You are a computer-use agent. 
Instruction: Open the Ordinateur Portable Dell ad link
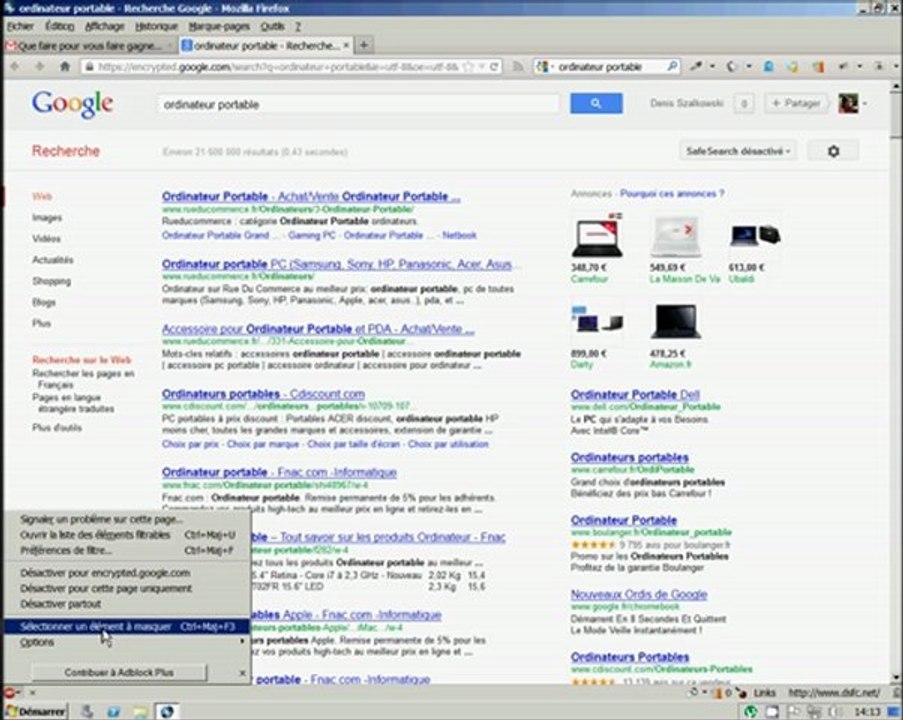[635, 395]
